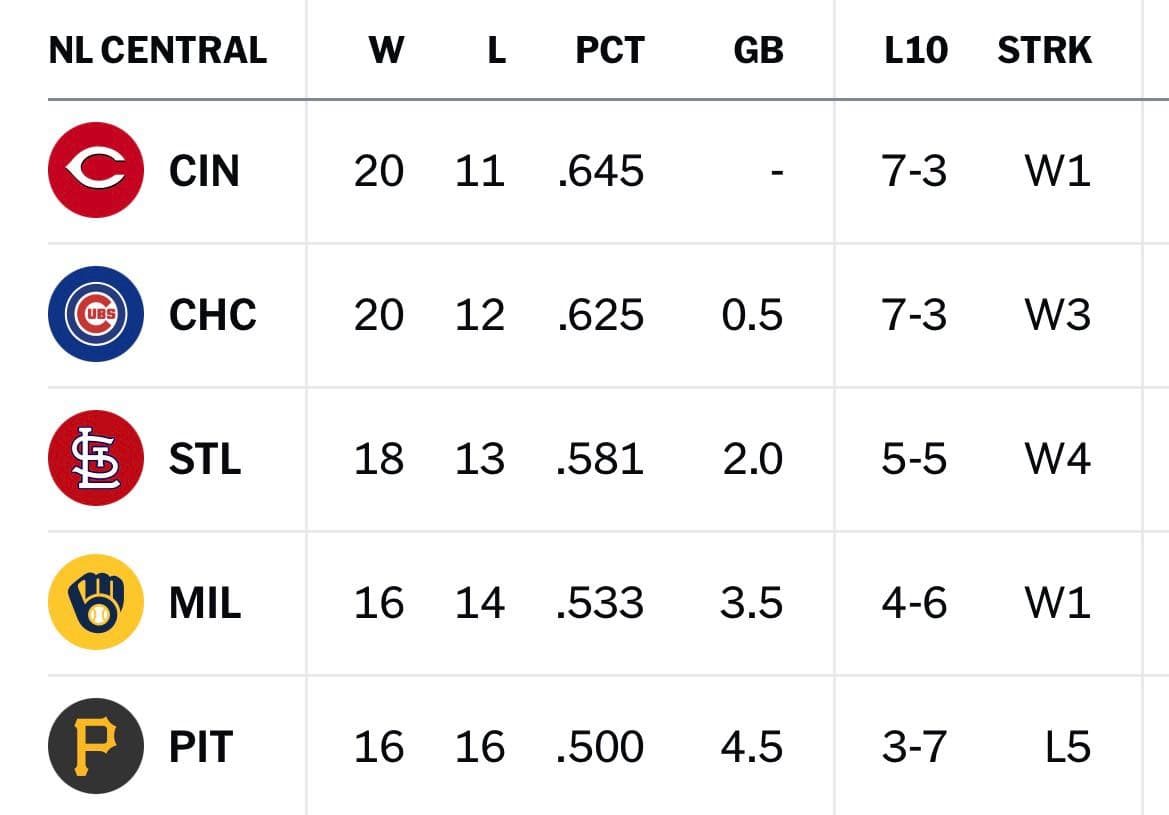Viewport: 1169px width, 815px height.
Task: Click Cincinnati's .645 winning percentage
Action: (600, 171)
